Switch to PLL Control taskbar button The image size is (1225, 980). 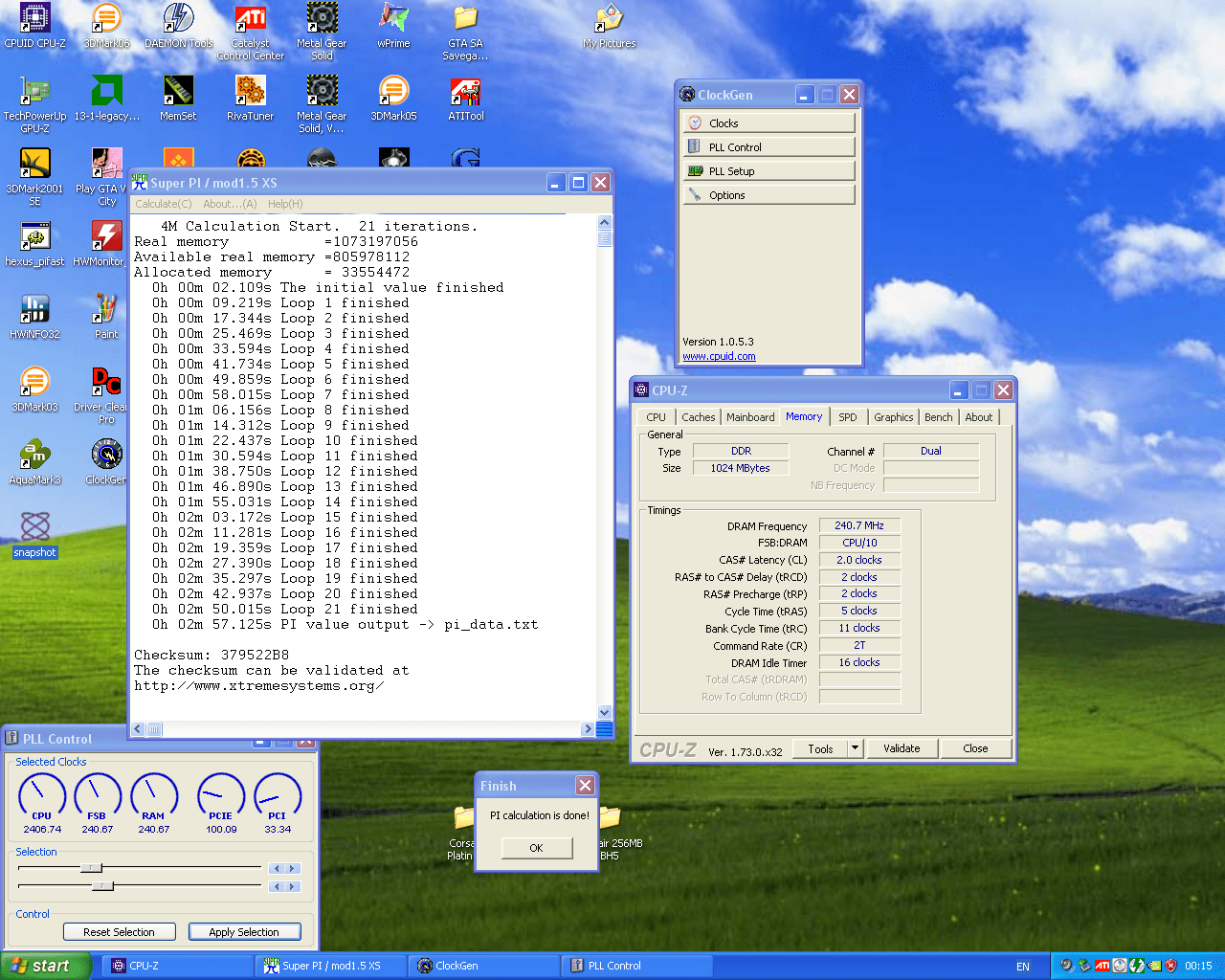pyautogui.click(x=637, y=966)
